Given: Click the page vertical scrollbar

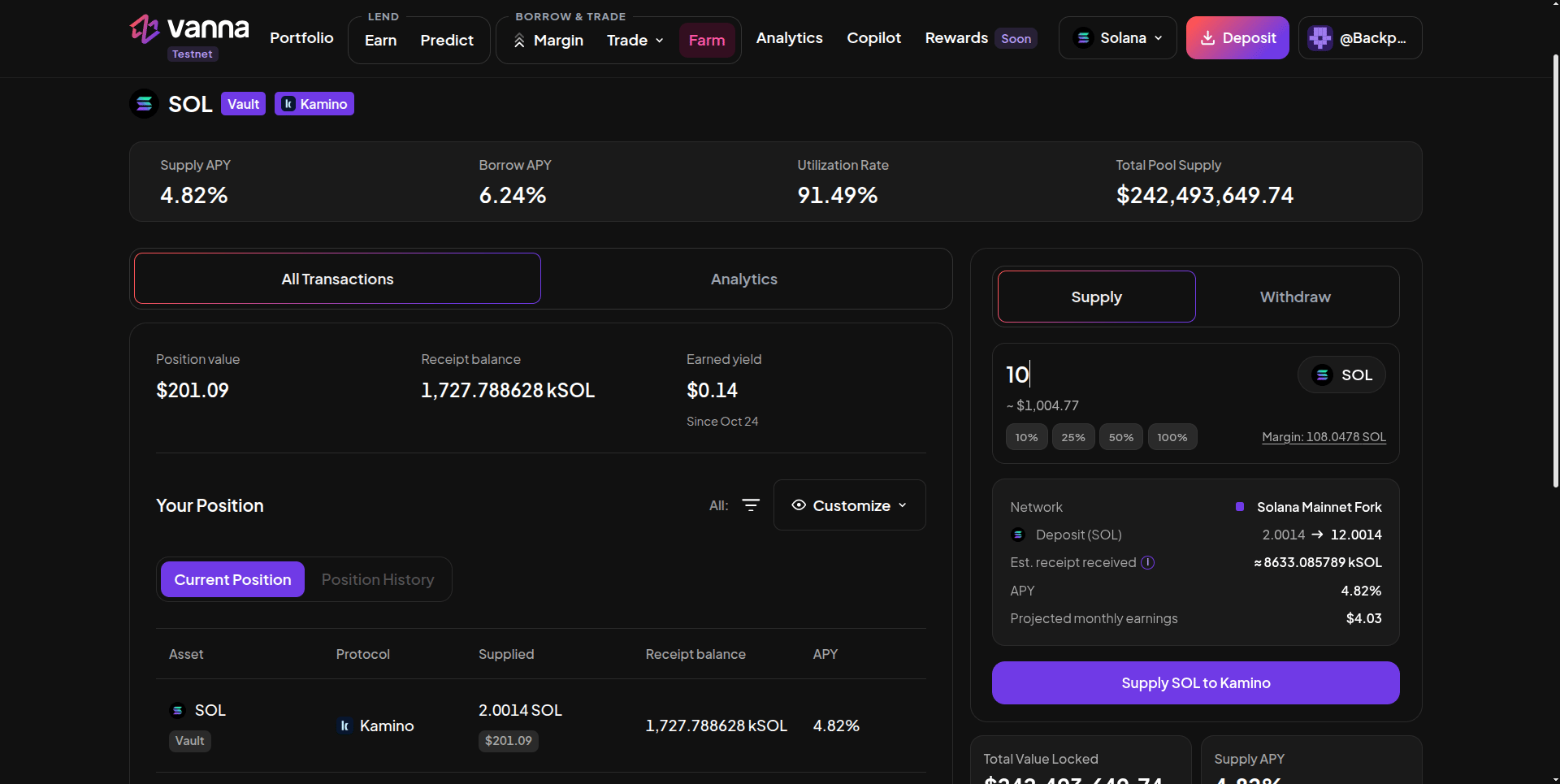Looking at the screenshot, I should 1555,271.
